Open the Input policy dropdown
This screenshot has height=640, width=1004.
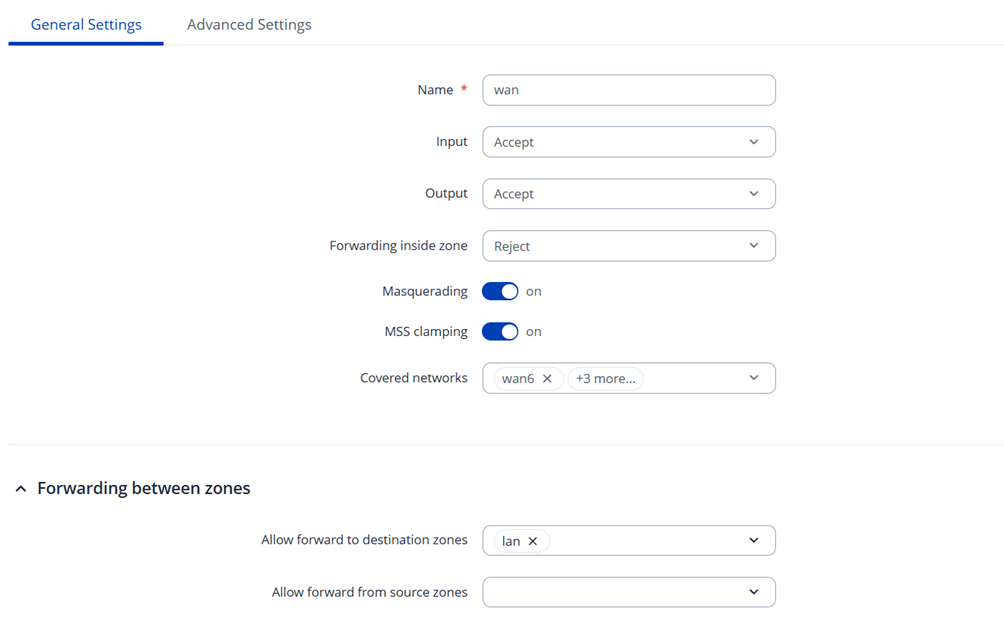[628, 142]
